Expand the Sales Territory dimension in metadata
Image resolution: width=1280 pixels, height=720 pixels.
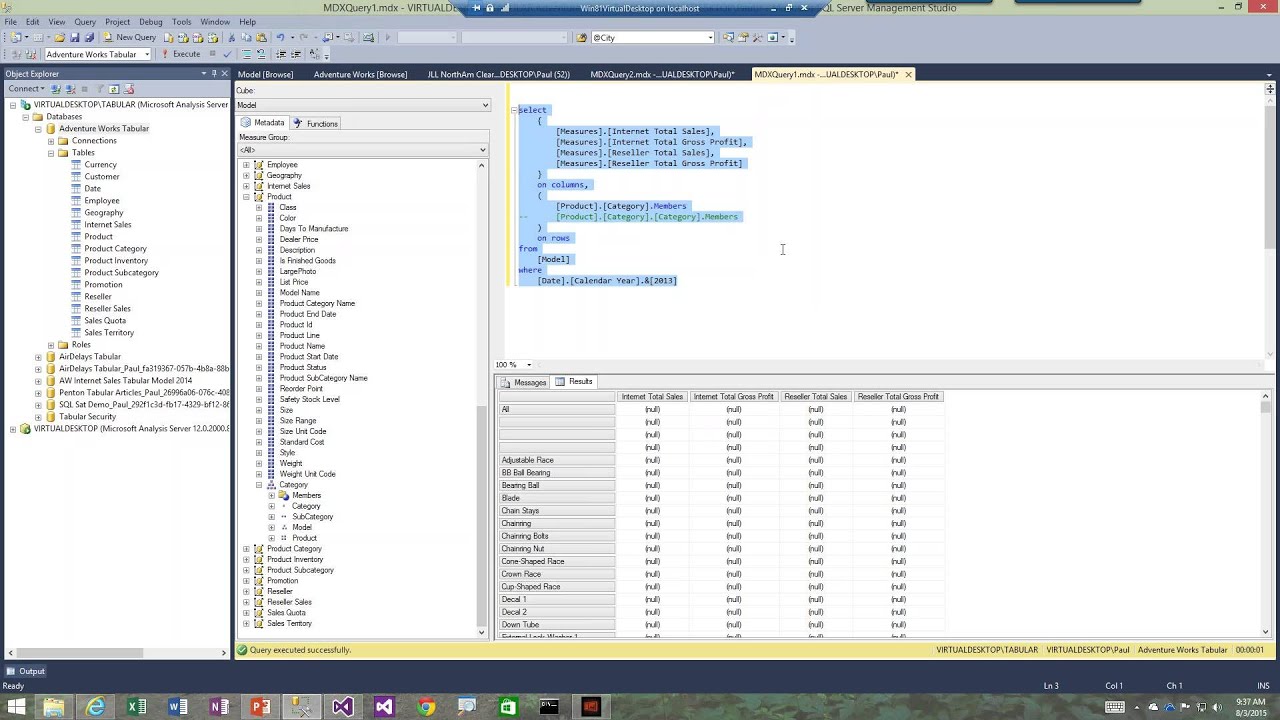tap(246, 624)
